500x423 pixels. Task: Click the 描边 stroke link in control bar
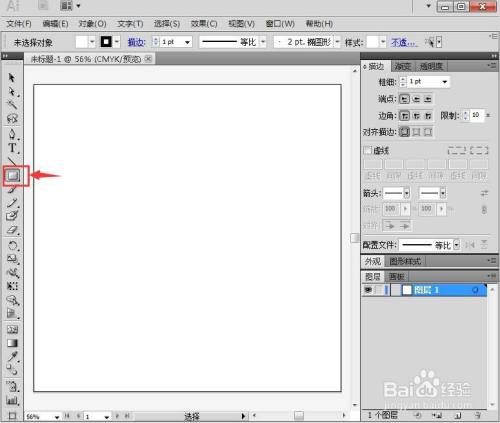(x=136, y=42)
